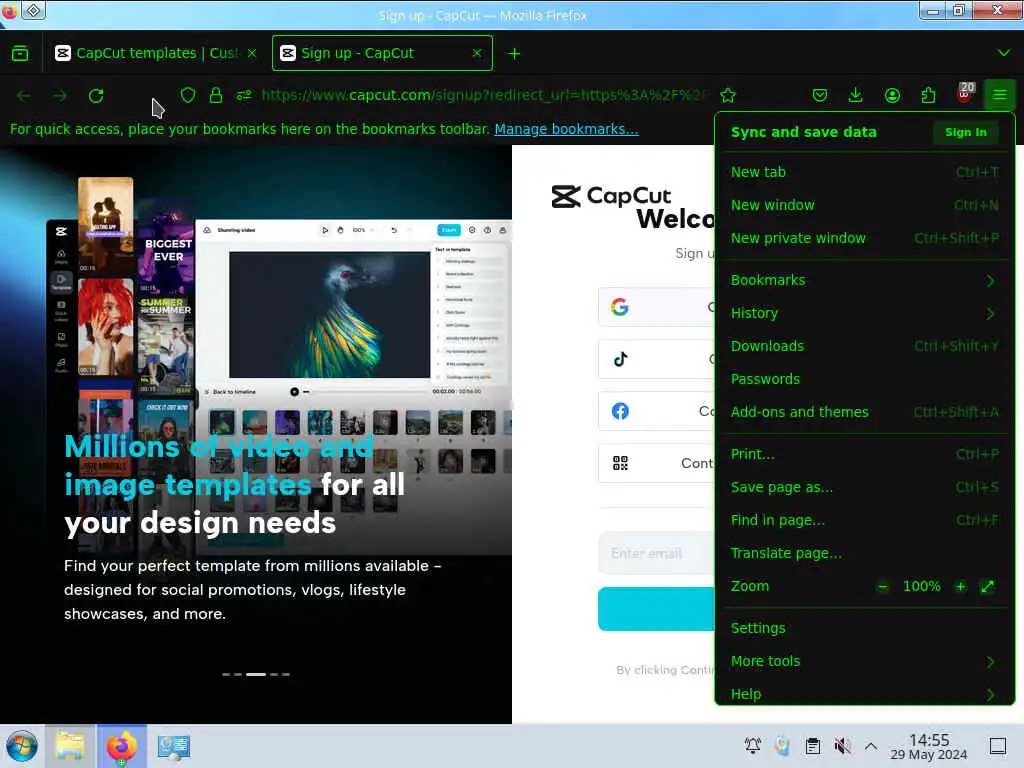Open tracking protection shield icon
This screenshot has width=1024, height=768.
188,95
